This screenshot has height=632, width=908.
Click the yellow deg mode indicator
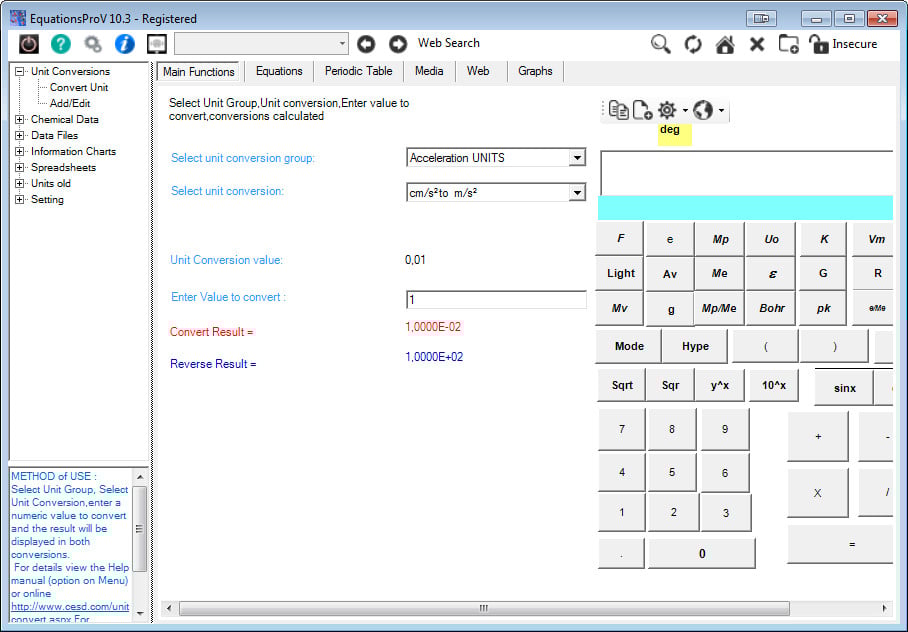coord(675,134)
